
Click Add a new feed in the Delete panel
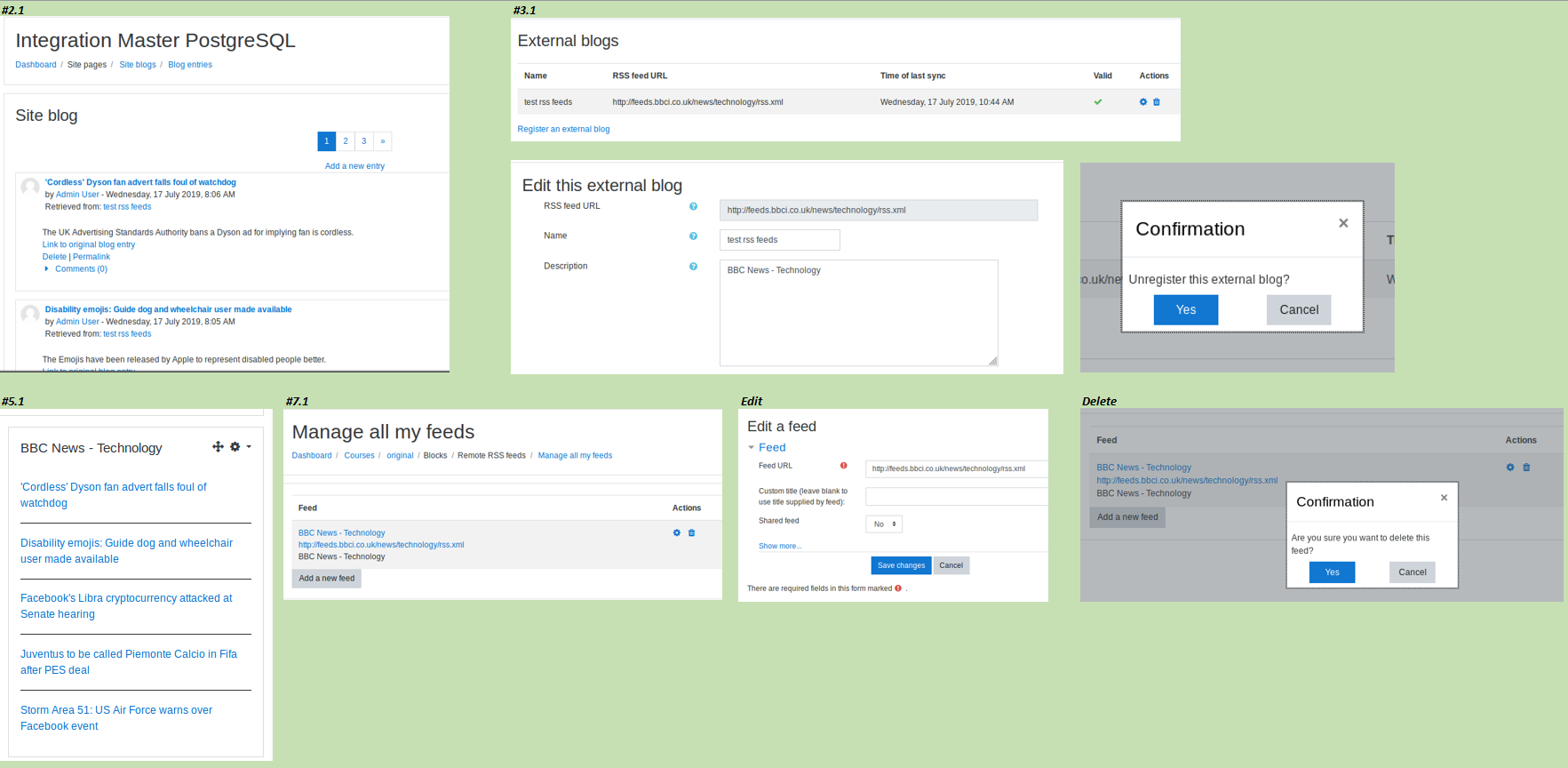[x=1127, y=517]
